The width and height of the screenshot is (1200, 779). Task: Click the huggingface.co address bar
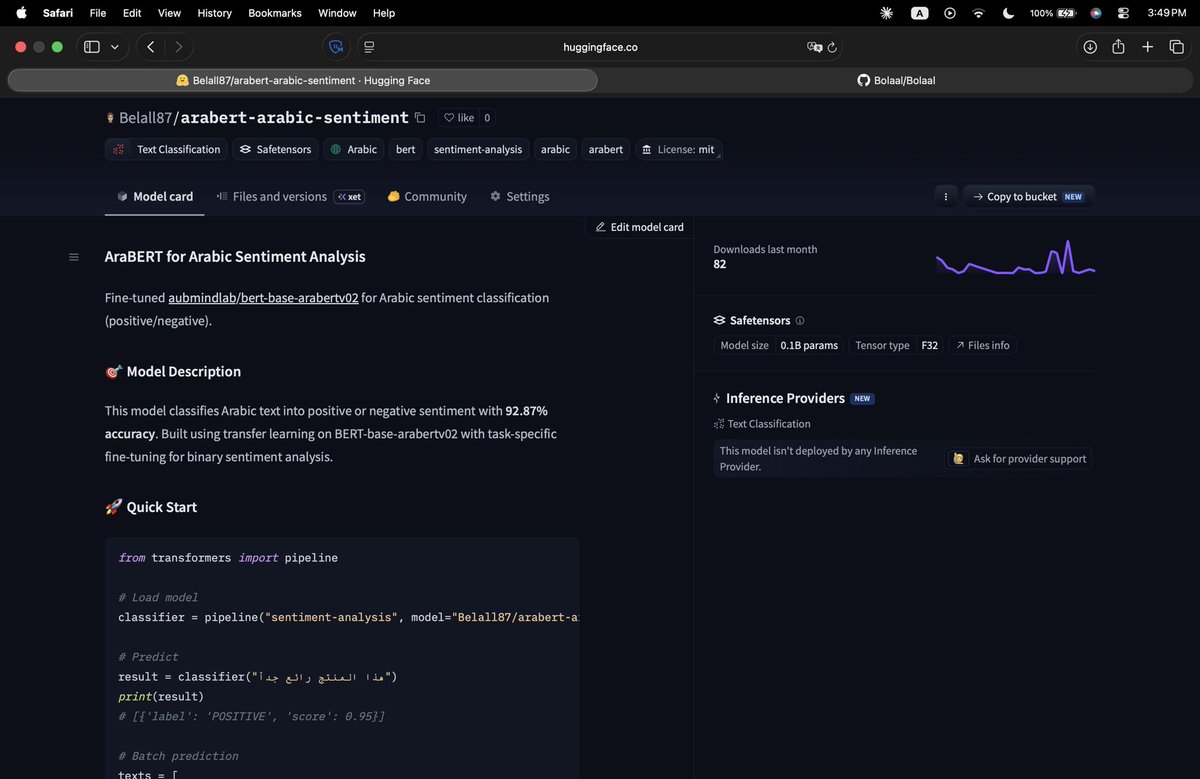click(600, 47)
